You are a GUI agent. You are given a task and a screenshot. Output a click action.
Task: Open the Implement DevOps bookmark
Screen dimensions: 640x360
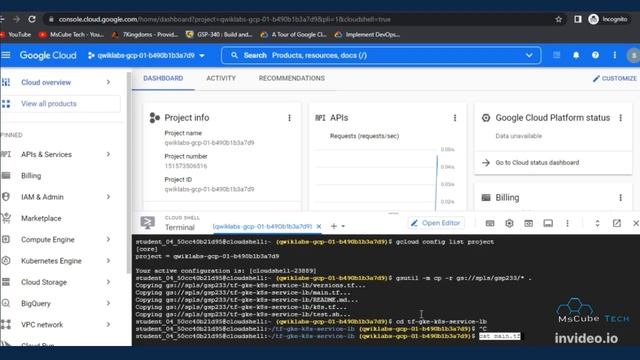click(367, 35)
